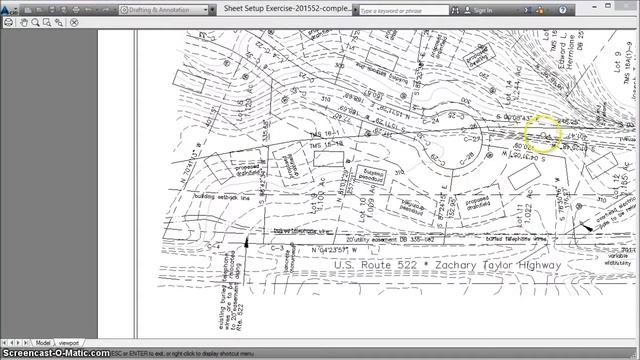Open the Help question mark icon
640x360 pixels.
(562, 10)
